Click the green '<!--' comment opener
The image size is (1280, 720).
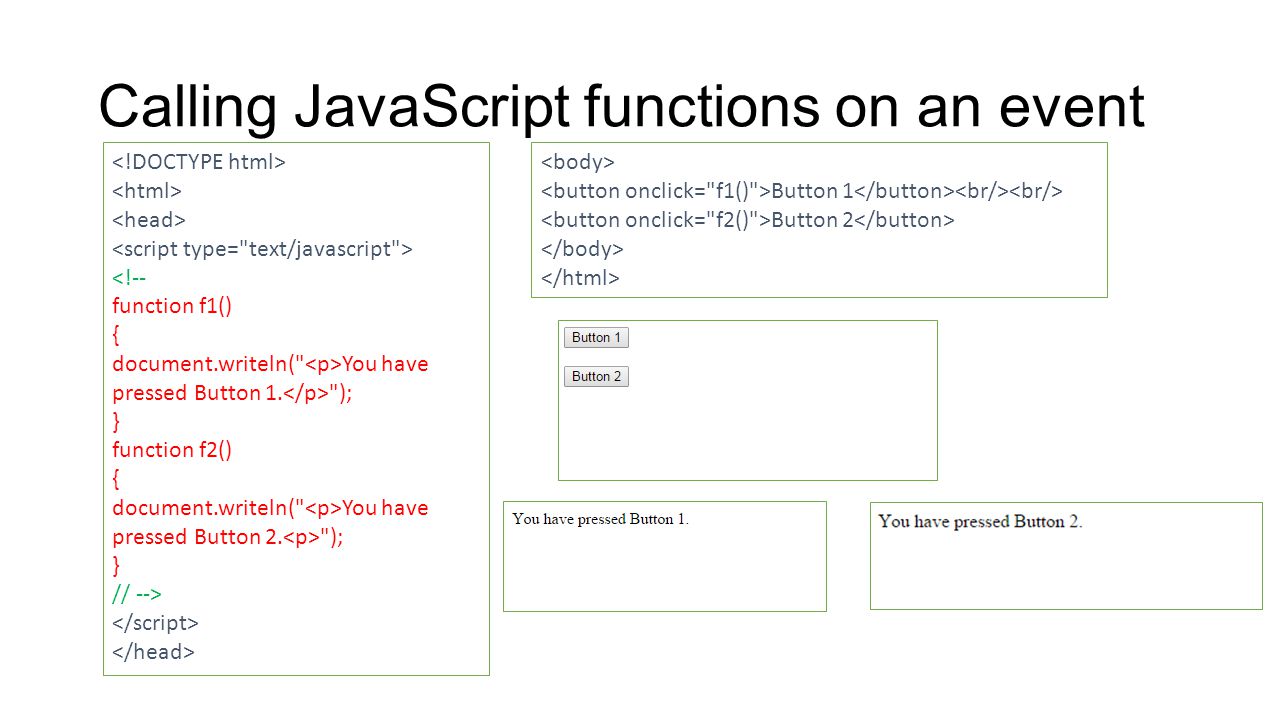tap(129, 277)
